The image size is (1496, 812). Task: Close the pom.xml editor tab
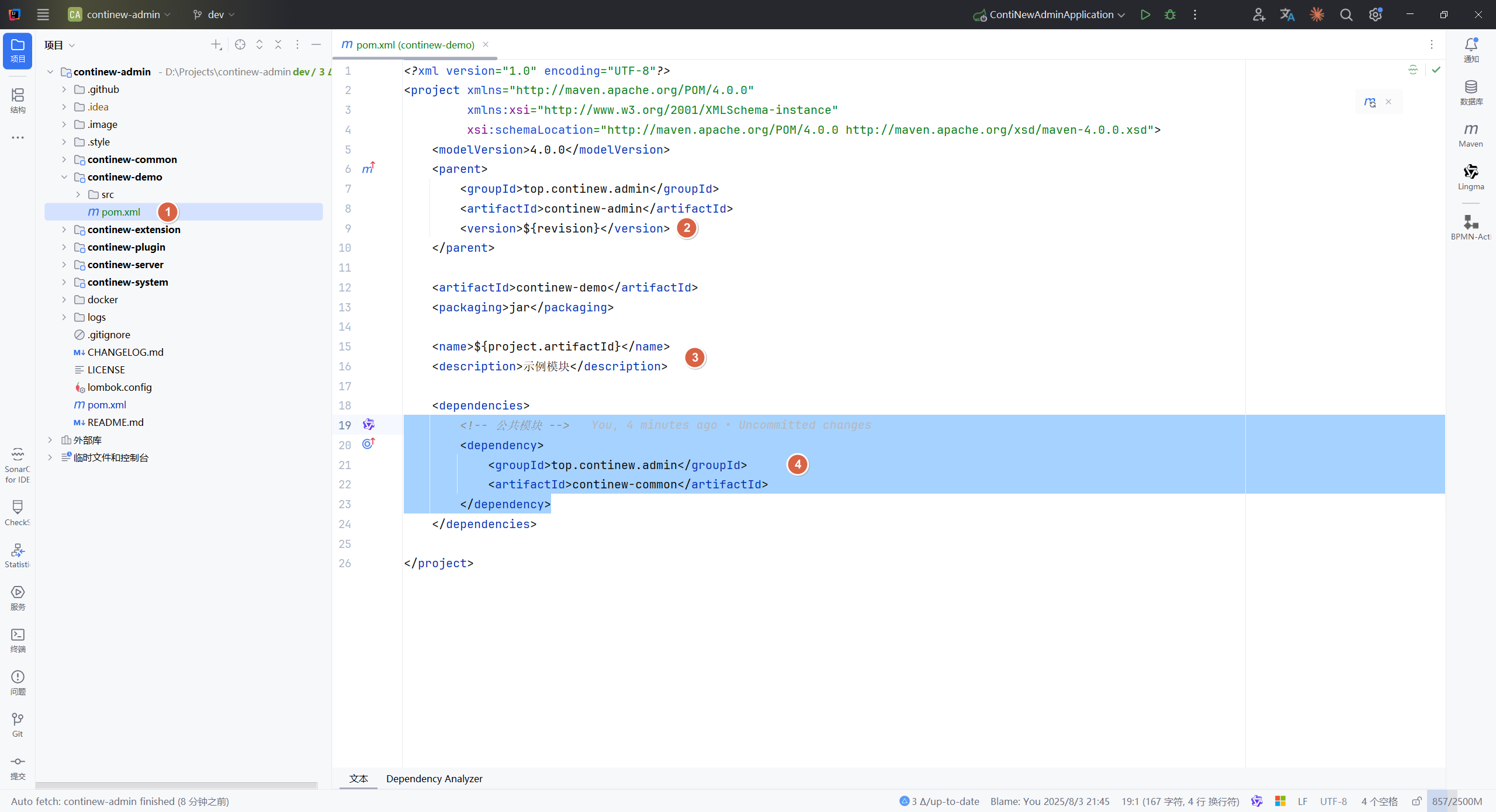point(486,44)
